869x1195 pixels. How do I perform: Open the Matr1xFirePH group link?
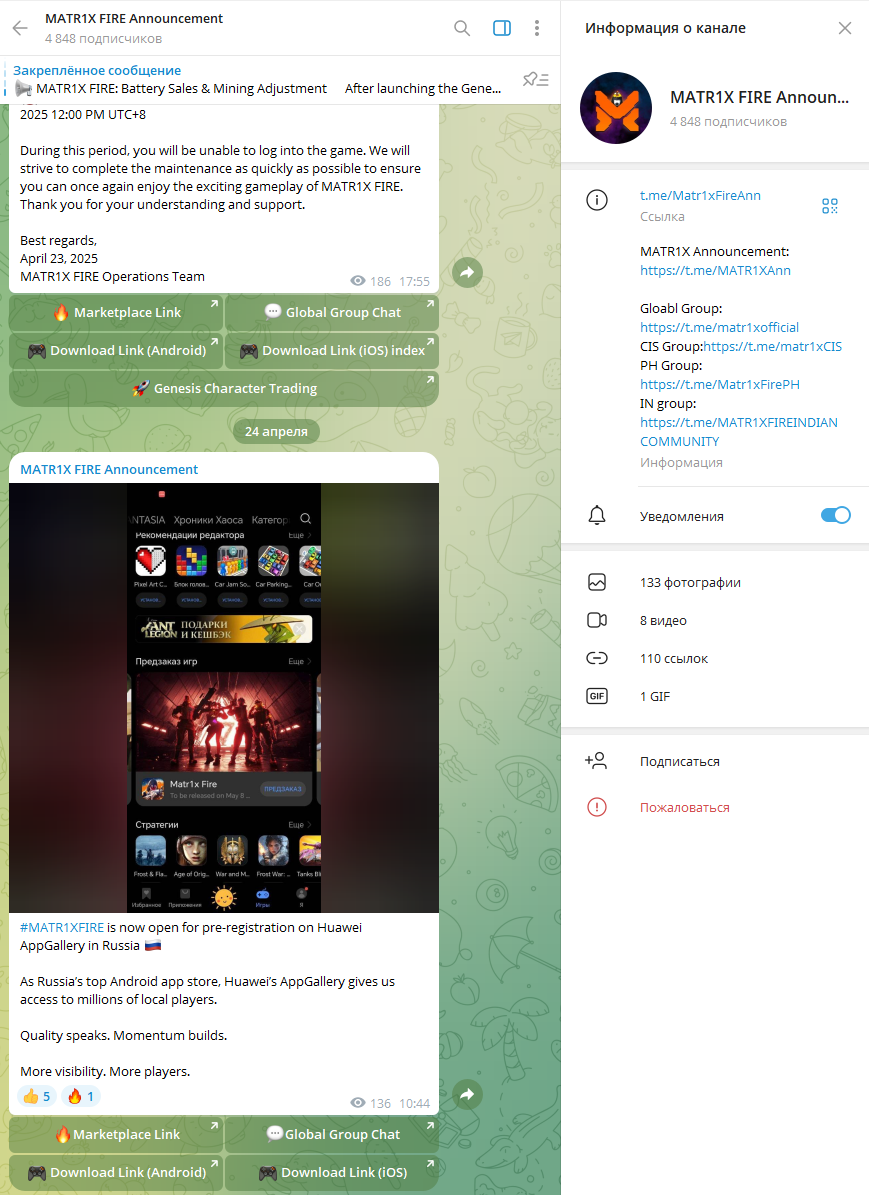pos(720,385)
